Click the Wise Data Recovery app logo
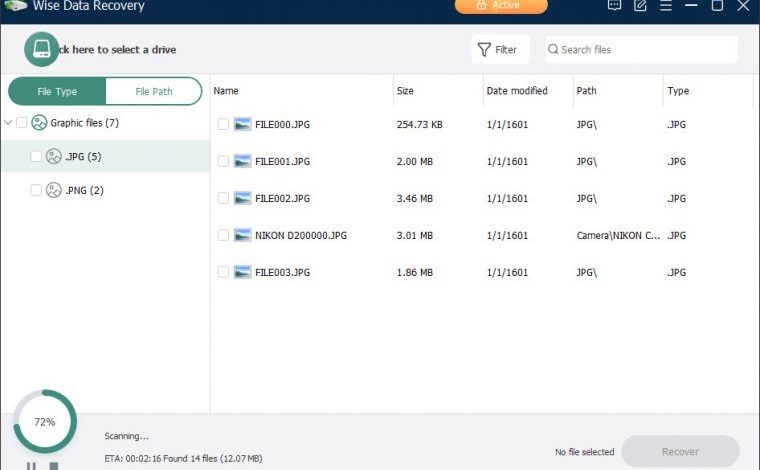 16,5
